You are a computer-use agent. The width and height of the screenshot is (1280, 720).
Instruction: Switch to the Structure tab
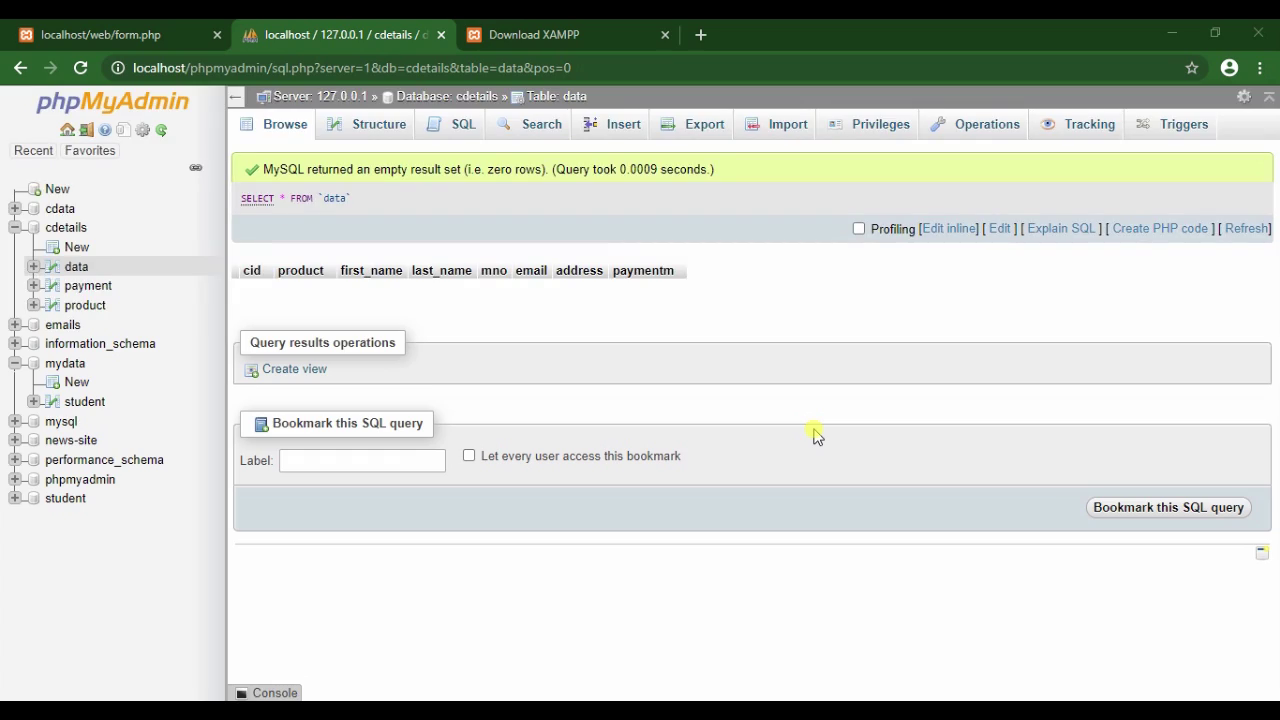(367, 124)
